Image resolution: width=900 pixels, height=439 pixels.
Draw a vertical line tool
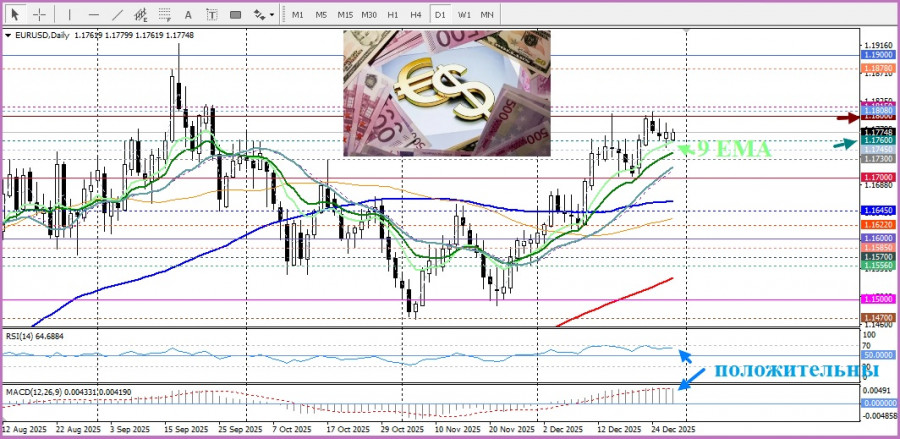click(69, 15)
